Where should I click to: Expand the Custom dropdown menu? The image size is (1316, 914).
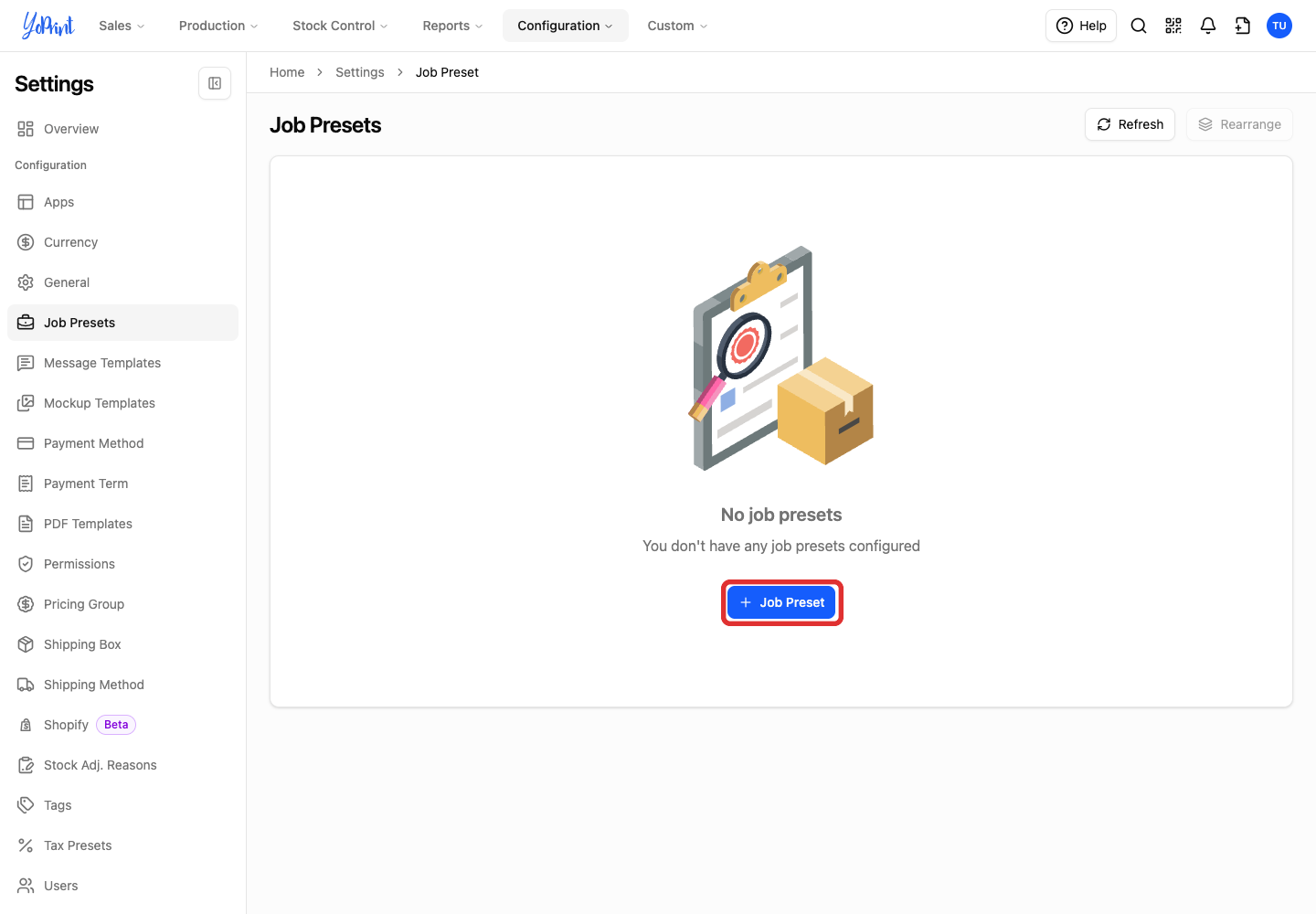click(x=677, y=26)
